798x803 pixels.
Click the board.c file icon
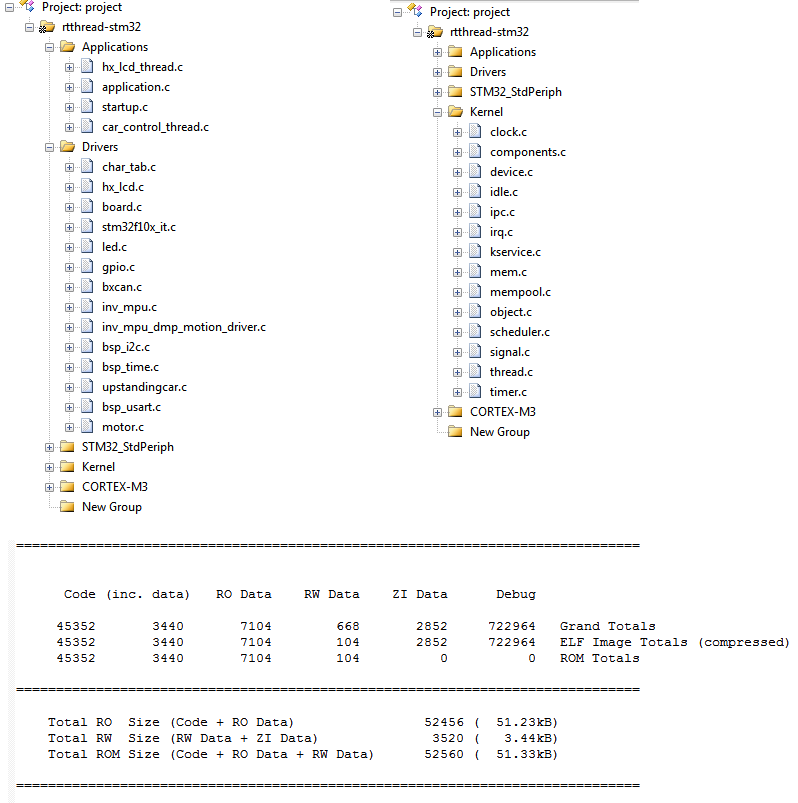[88, 206]
